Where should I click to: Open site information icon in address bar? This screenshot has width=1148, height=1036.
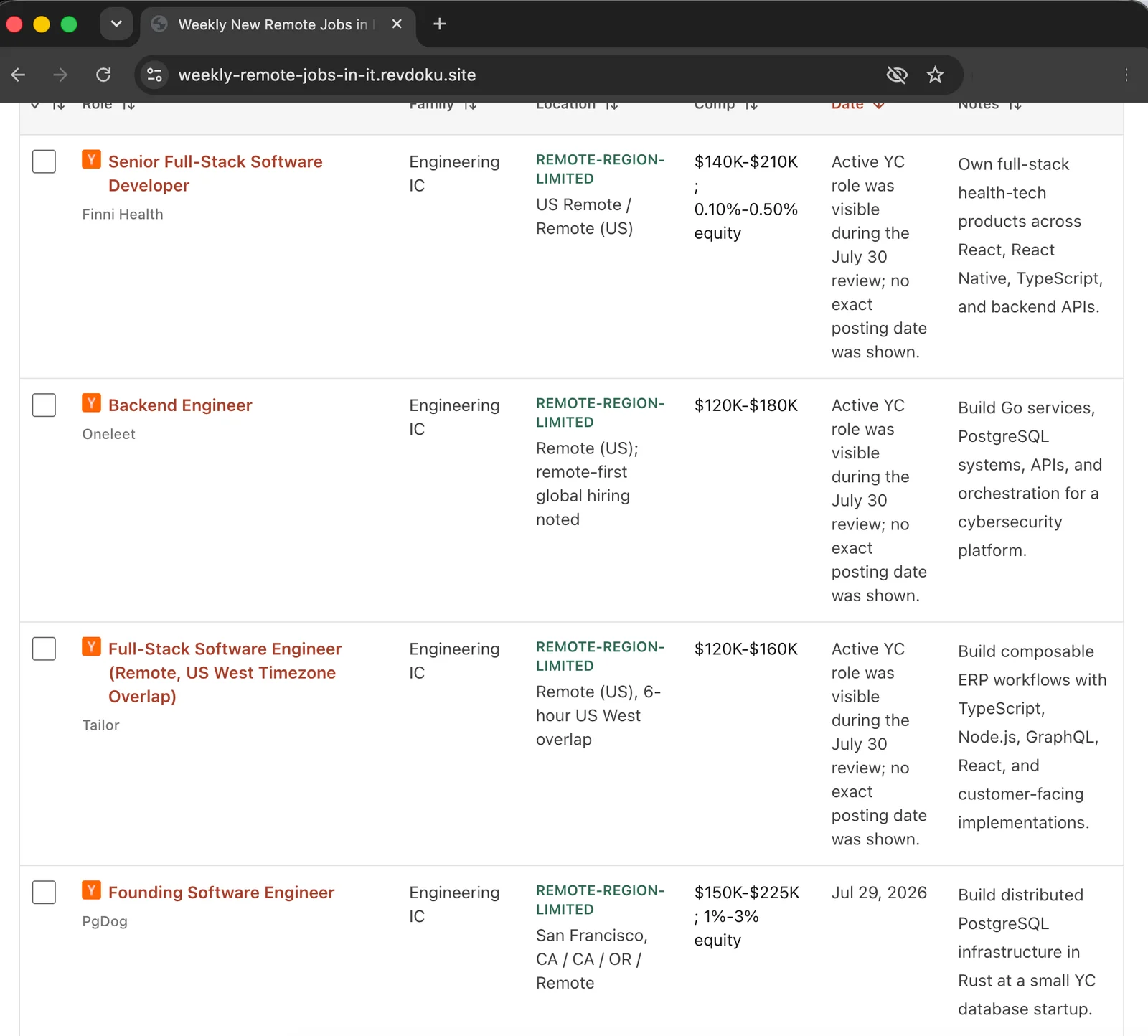coord(154,75)
